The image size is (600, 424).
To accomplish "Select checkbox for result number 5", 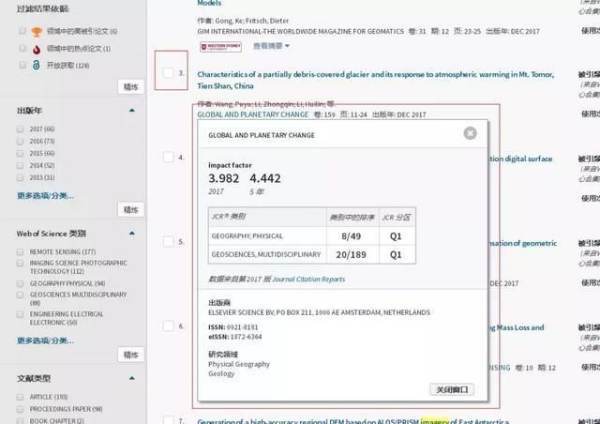I will coord(168,241).
